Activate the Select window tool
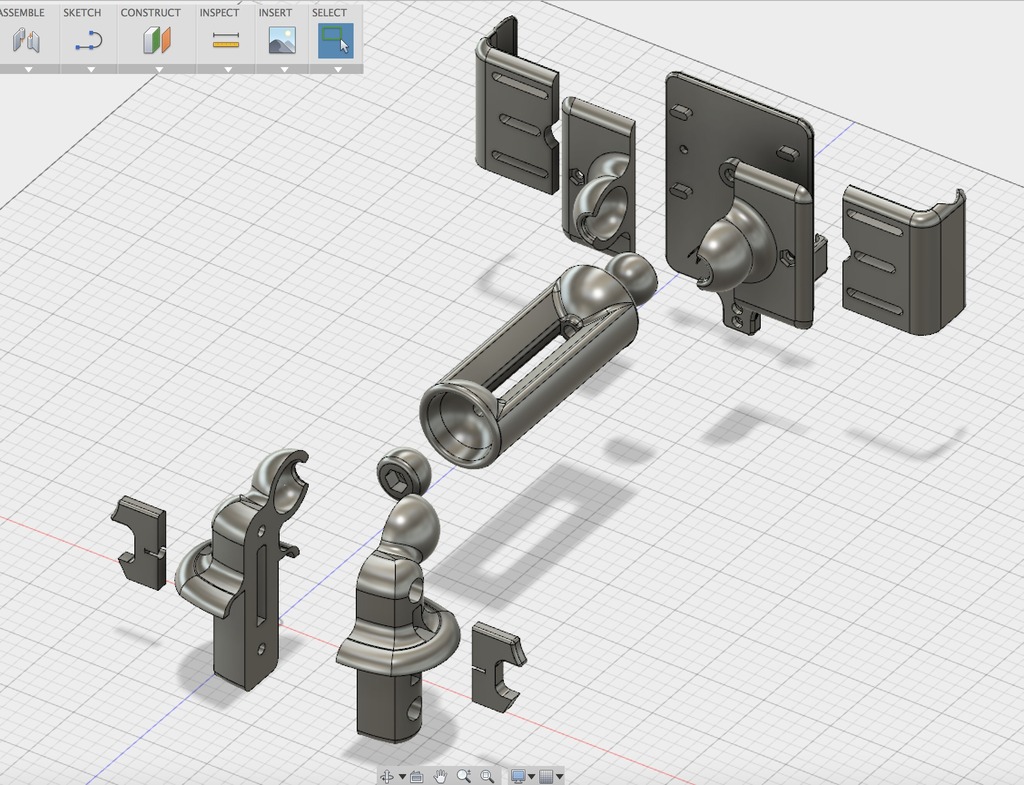Screen dimensions: 1024x785 point(335,40)
